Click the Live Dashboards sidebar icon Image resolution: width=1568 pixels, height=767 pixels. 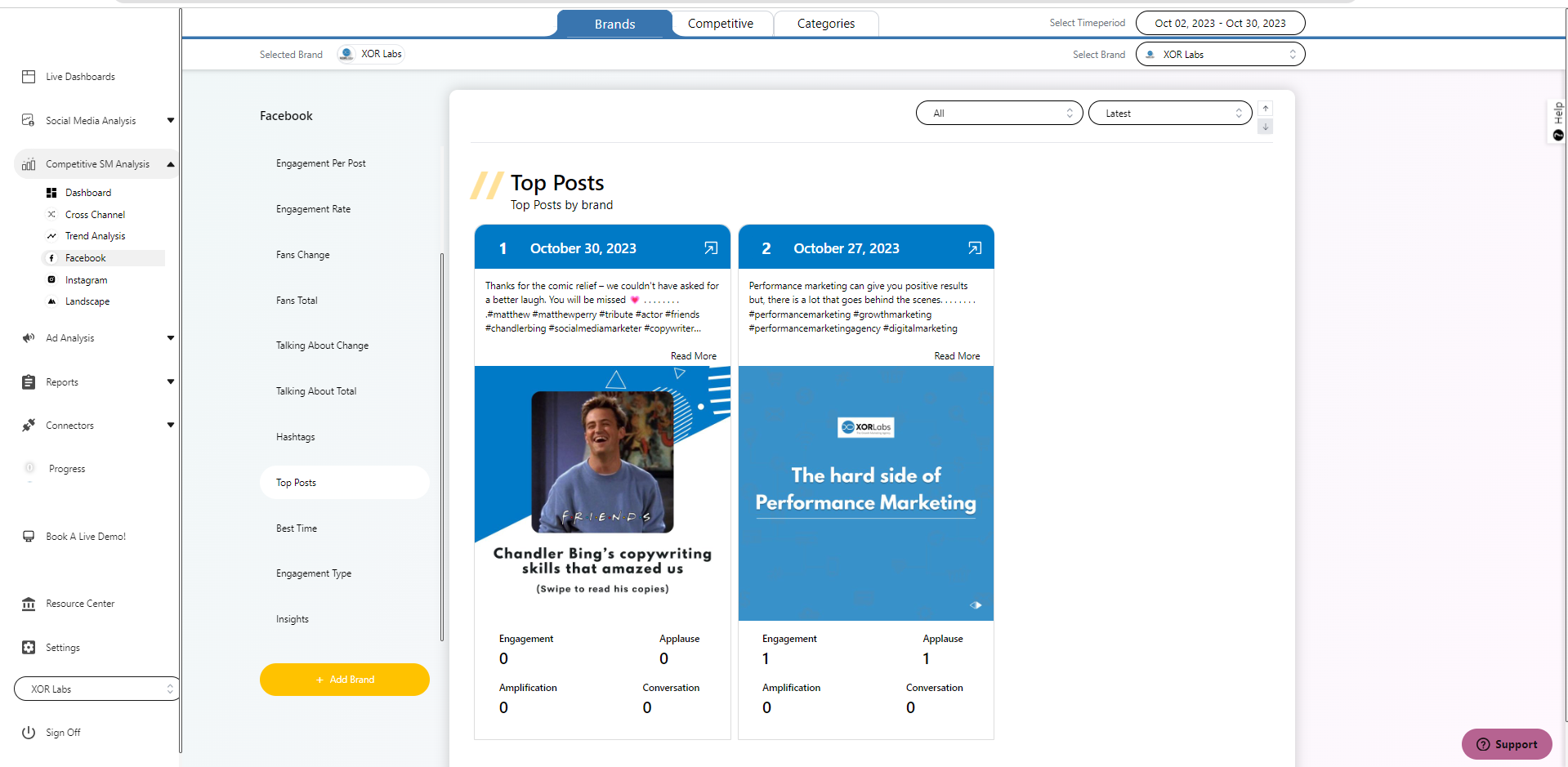click(x=29, y=77)
